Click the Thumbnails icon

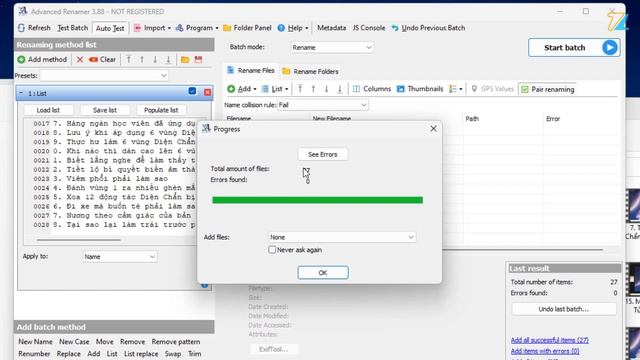[400, 89]
